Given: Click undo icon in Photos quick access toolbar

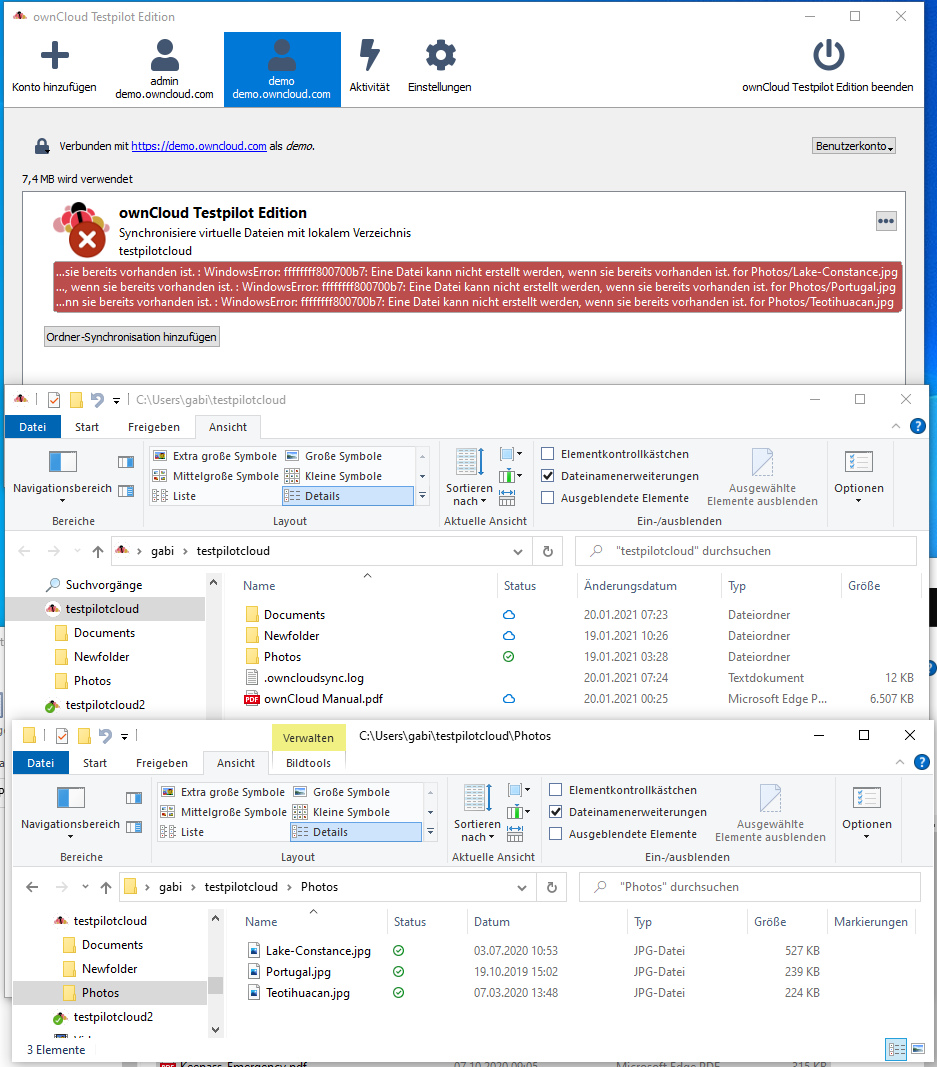Looking at the screenshot, I should pyautogui.click(x=105, y=736).
